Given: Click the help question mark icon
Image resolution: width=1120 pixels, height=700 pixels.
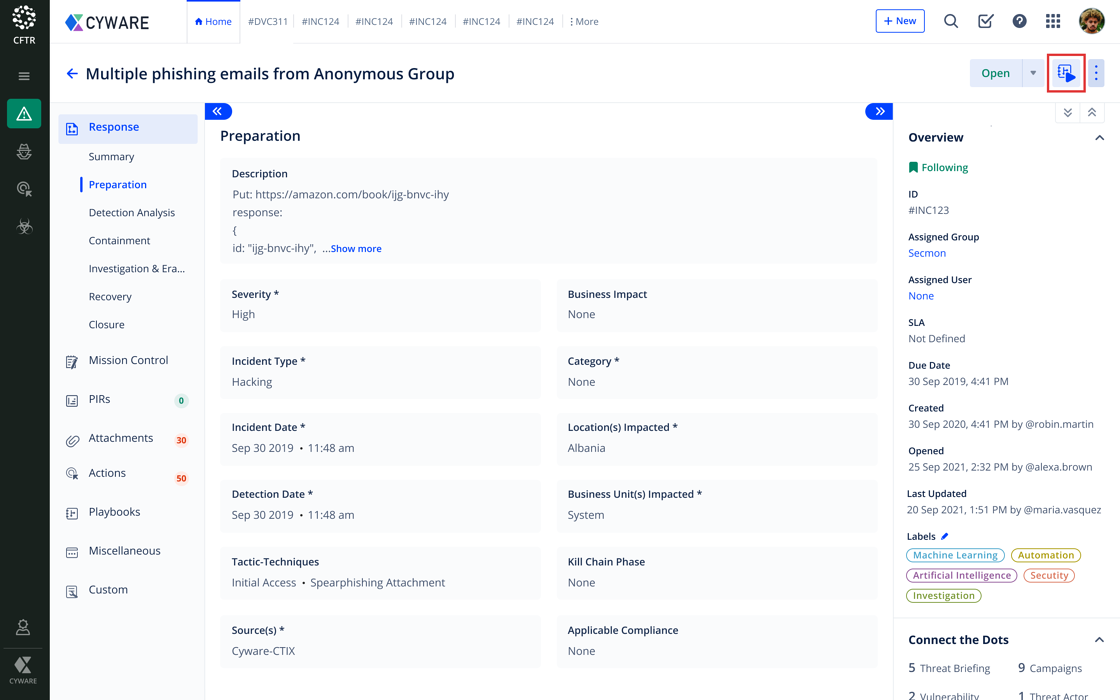Looking at the screenshot, I should click(1019, 21).
